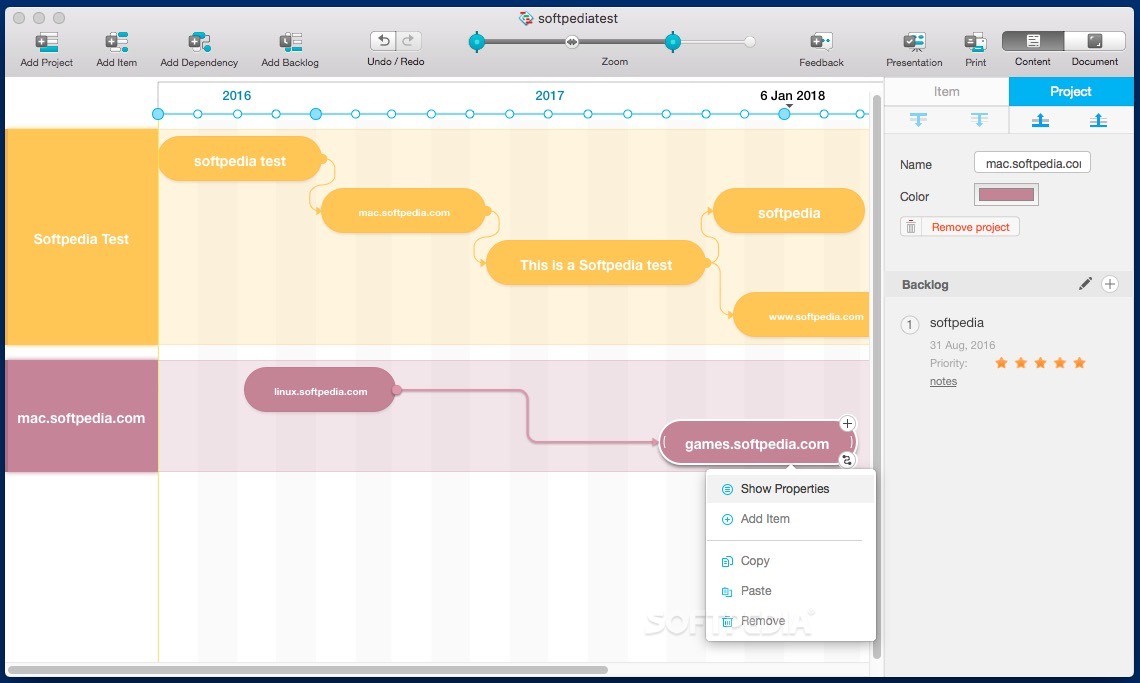This screenshot has width=1140, height=683.
Task: Select the Project tab
Action: 1070,91
